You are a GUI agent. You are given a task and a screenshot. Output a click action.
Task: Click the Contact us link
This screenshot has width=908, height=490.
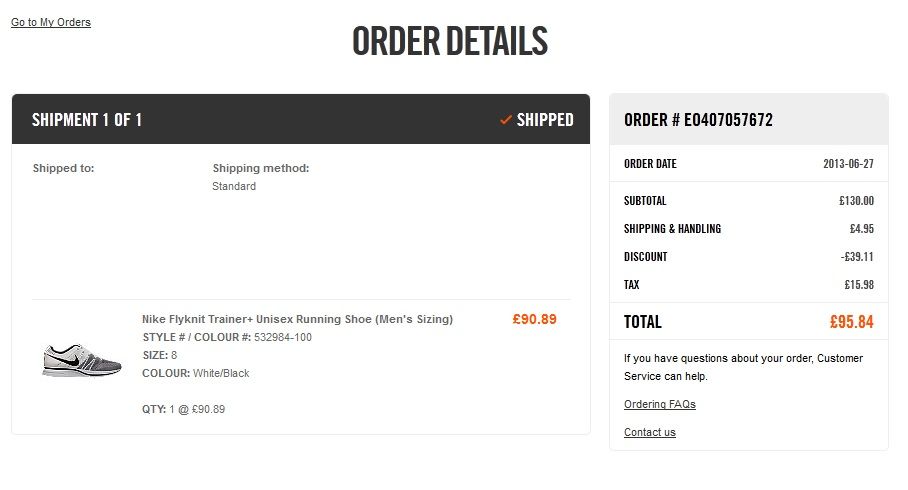650,432
